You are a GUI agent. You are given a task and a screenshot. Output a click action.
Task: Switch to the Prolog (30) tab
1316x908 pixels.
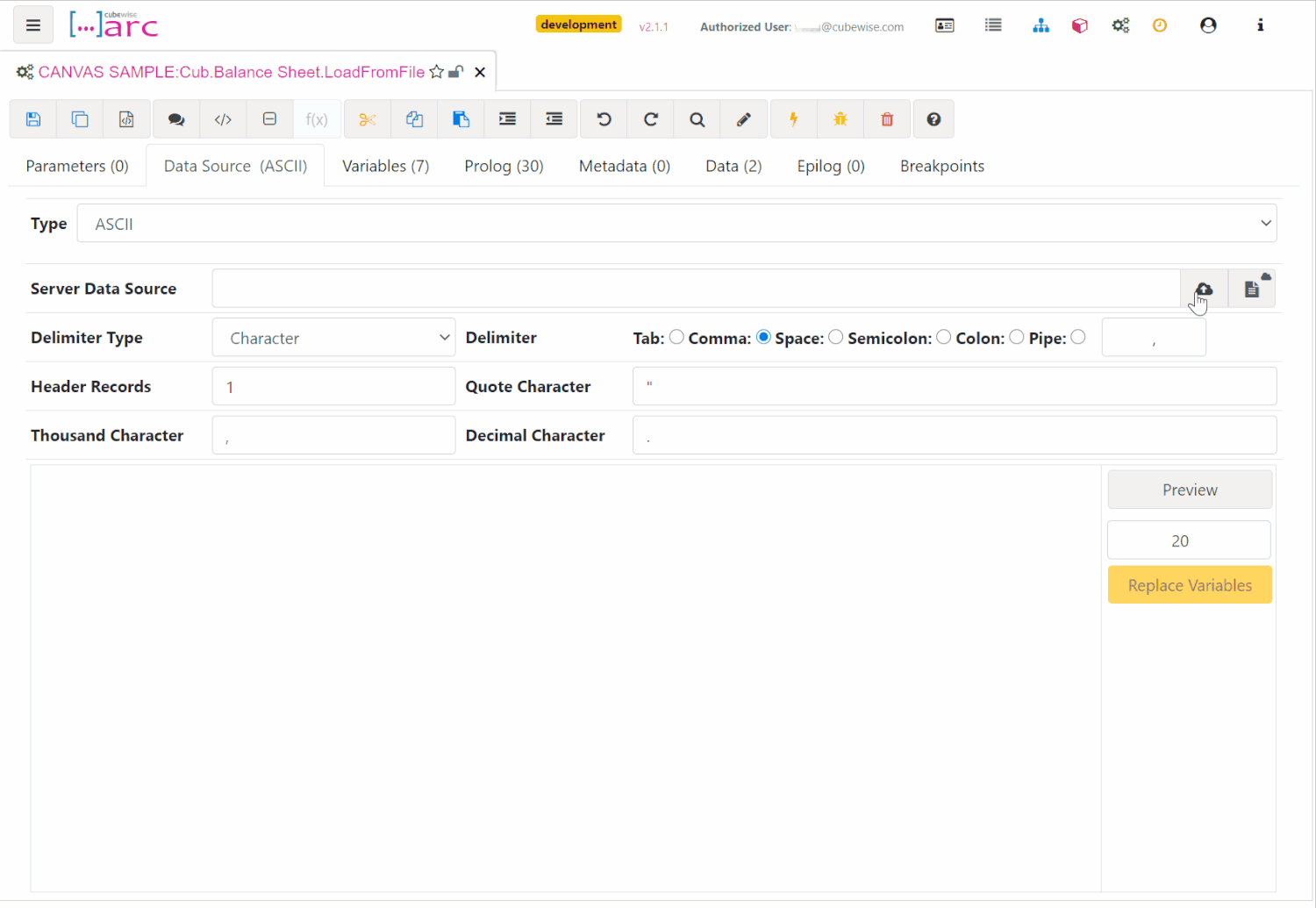pyautogui.click(x=504, y=166)
